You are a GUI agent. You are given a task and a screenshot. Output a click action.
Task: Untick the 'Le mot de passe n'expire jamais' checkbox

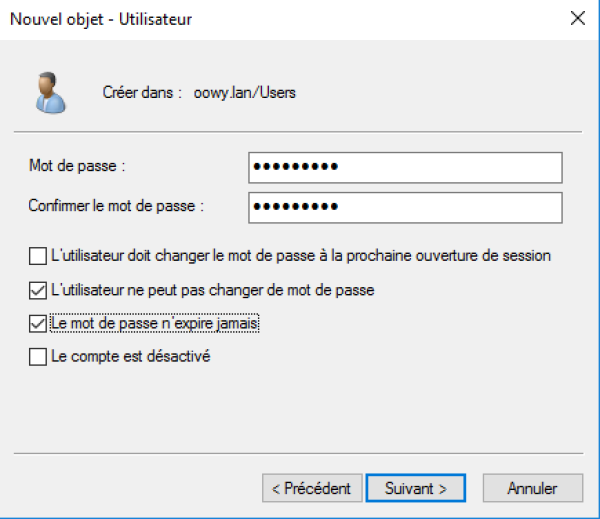pos(38,323)
